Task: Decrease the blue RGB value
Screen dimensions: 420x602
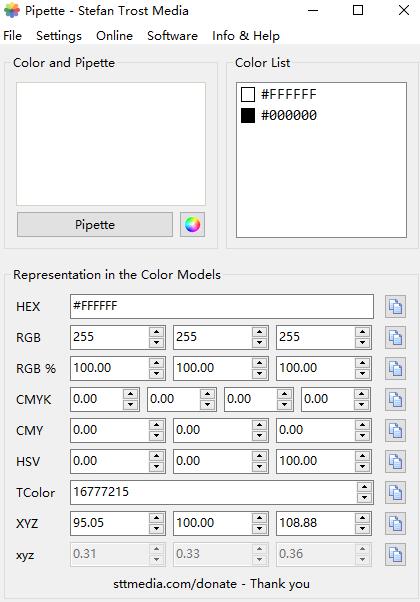Action: pyautogui.click(x=362, y=342)
